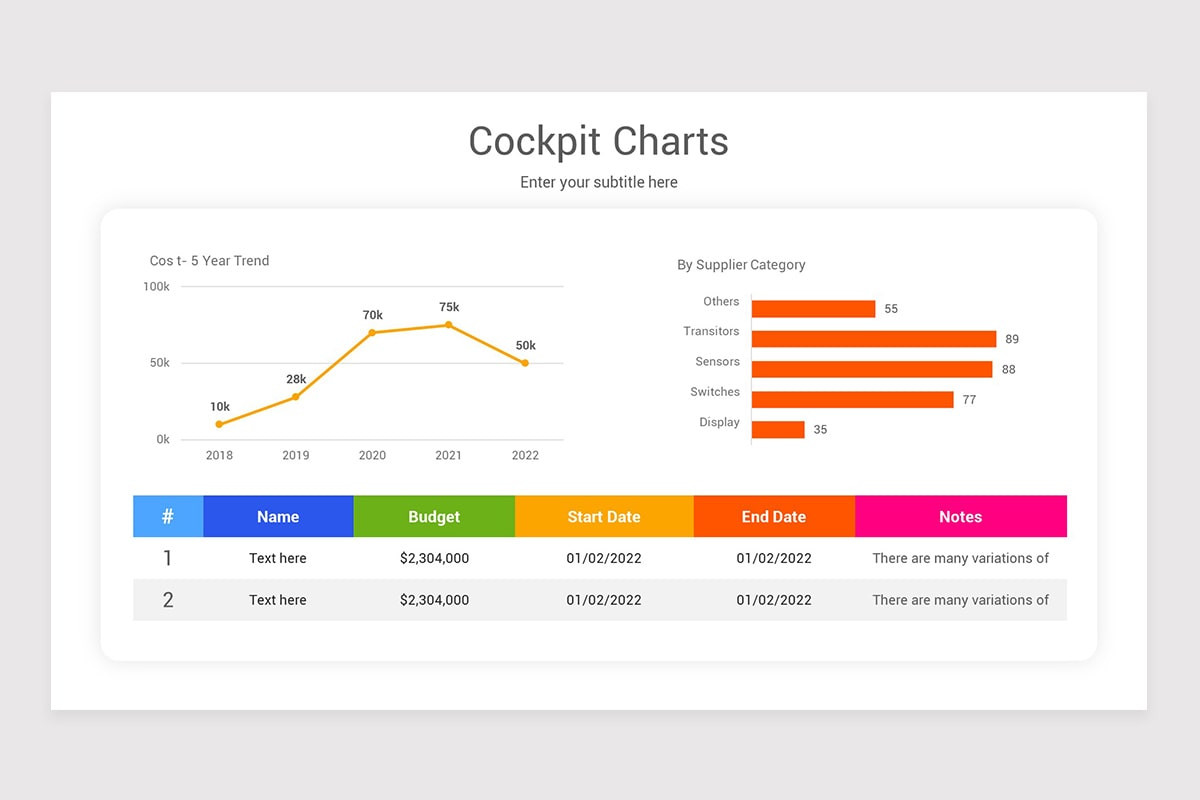This screenshot has height=800, width=1200.
Task: Select the value 35 beside Display bar
Action: coord(820,430)
